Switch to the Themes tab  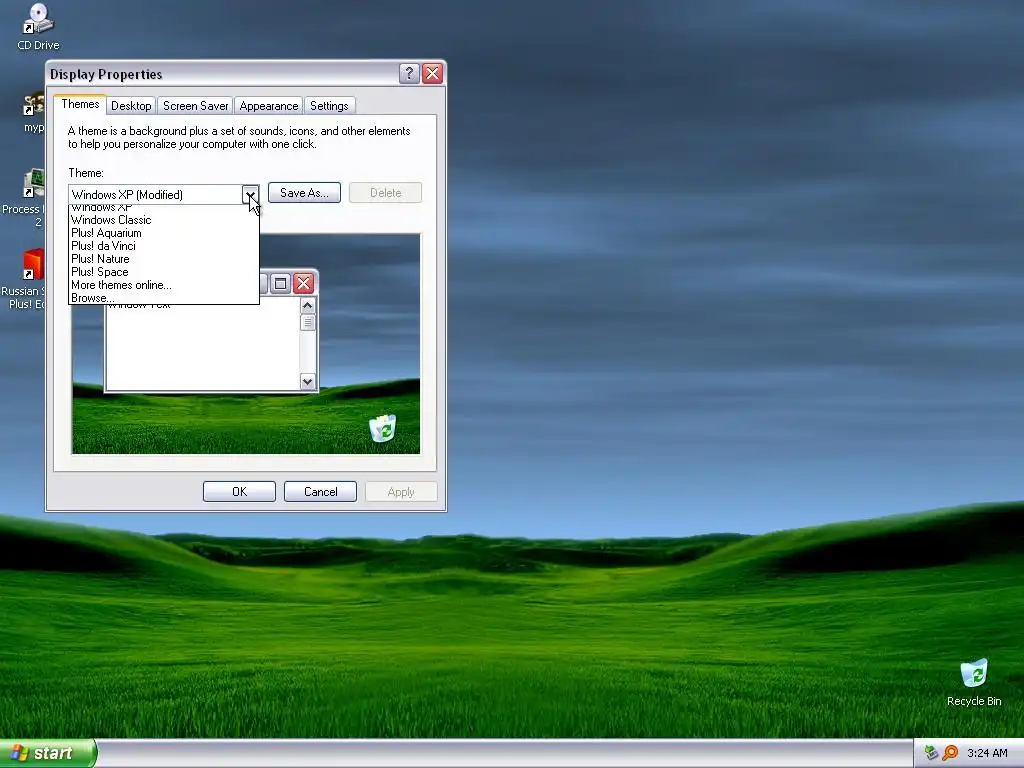click(x=80, y=104)
